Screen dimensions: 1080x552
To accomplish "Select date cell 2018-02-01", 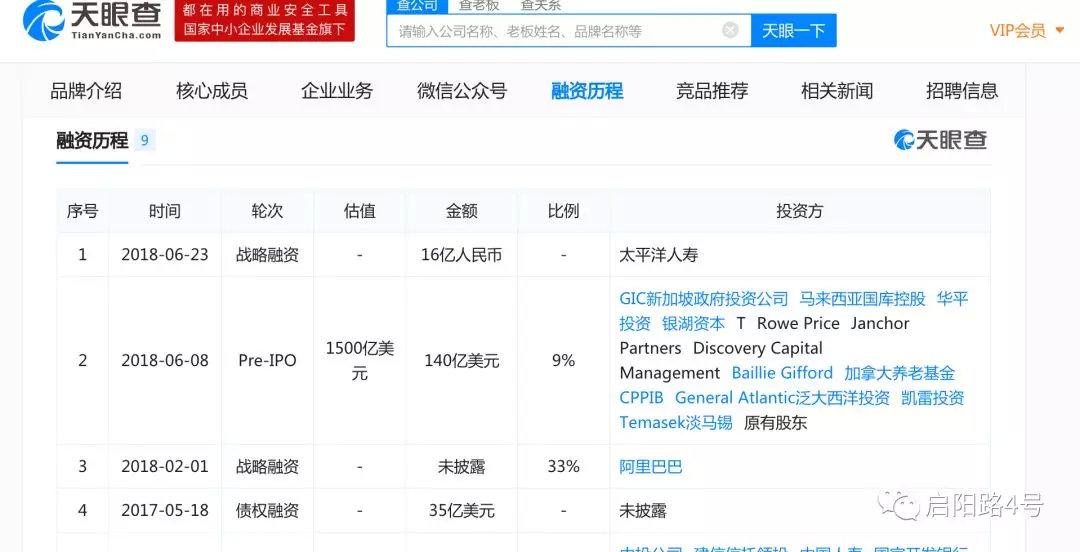I will 165,467.
